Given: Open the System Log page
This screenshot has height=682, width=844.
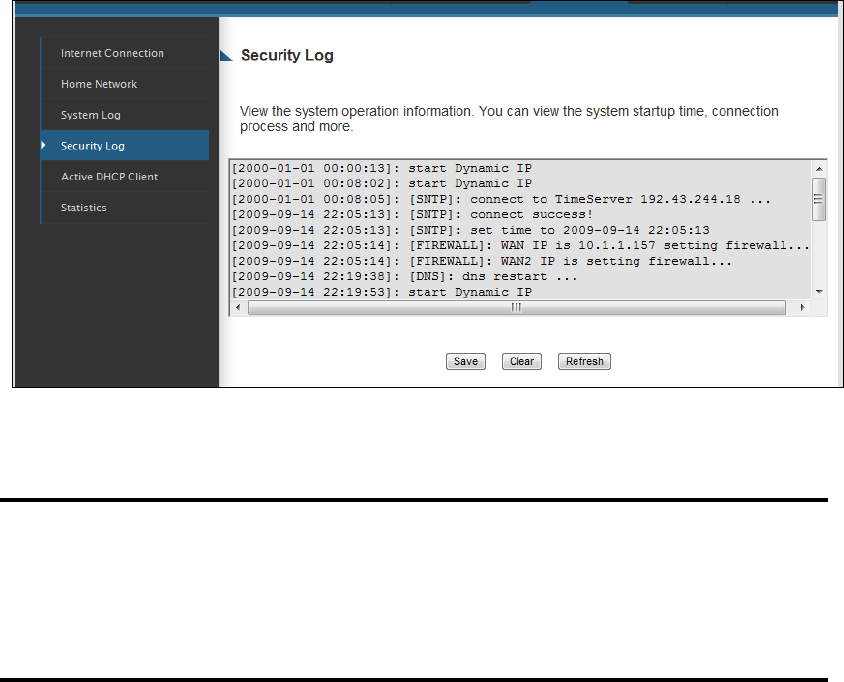Looking at the screenshot, I should pos(125,115).
